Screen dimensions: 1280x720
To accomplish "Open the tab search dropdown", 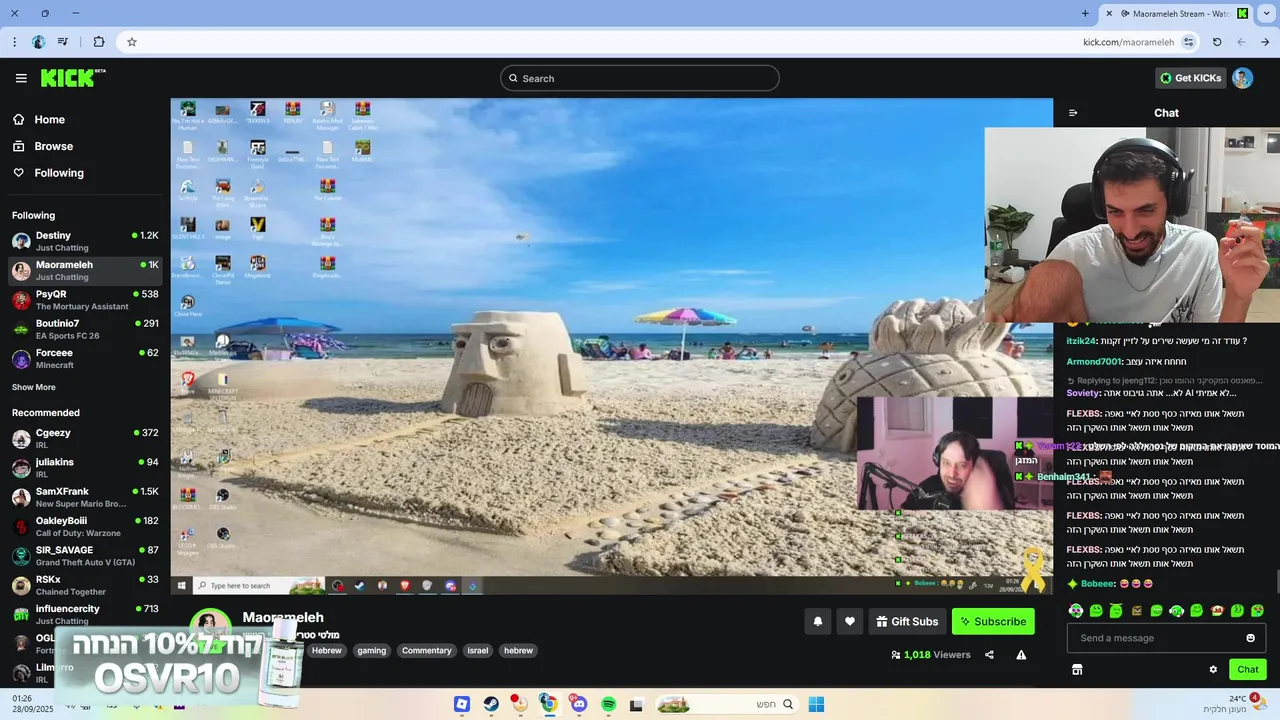I will [x=1265, y=13].
